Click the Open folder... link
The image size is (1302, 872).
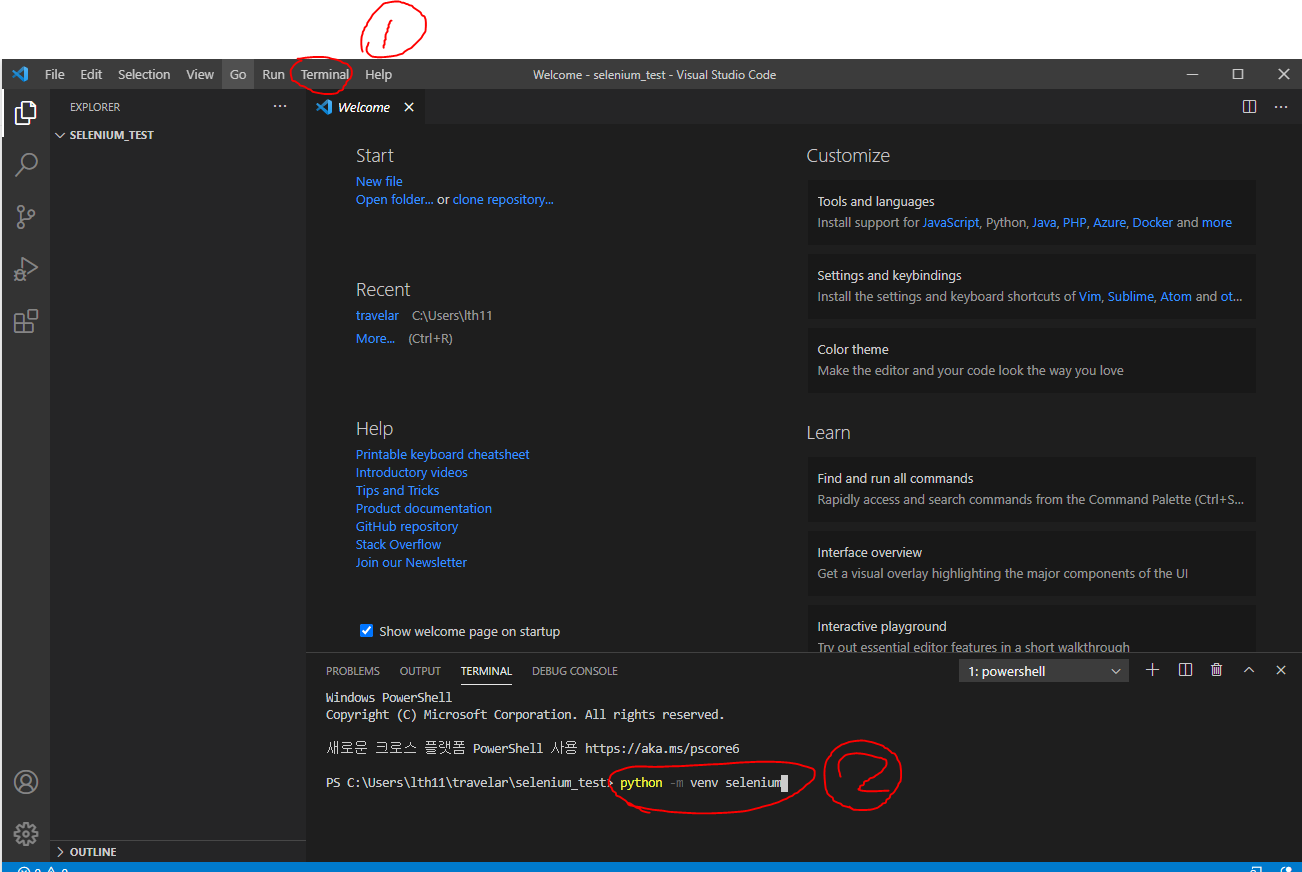pos(395,199)
